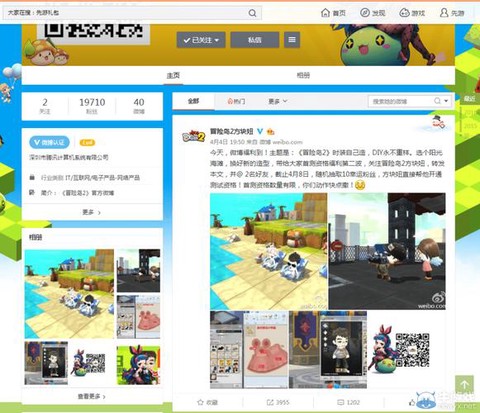480x413 pixels.
Task: Click the green back-to-top arrow button
Action: 464,385
